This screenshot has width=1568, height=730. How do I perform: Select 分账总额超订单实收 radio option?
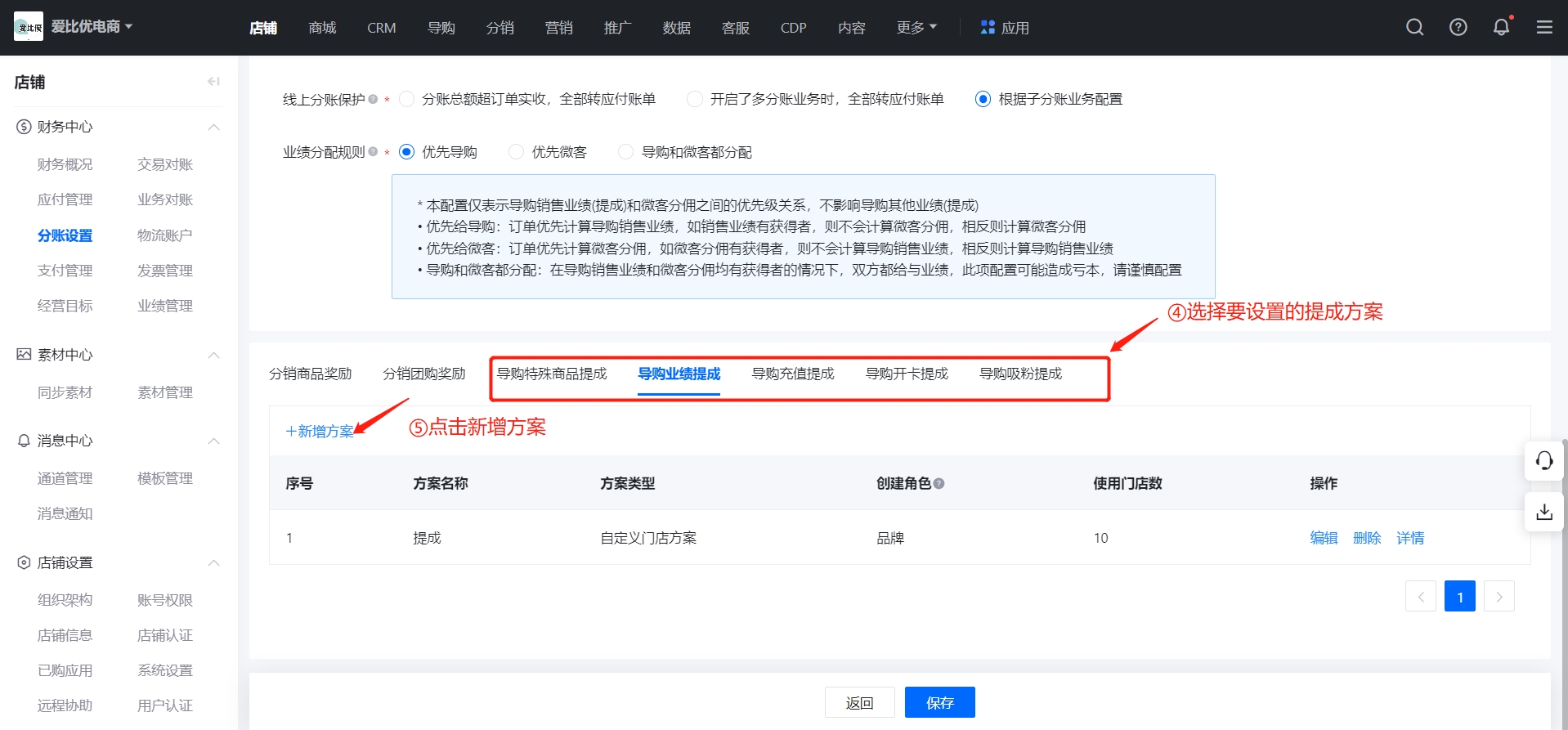pos(407,99)
